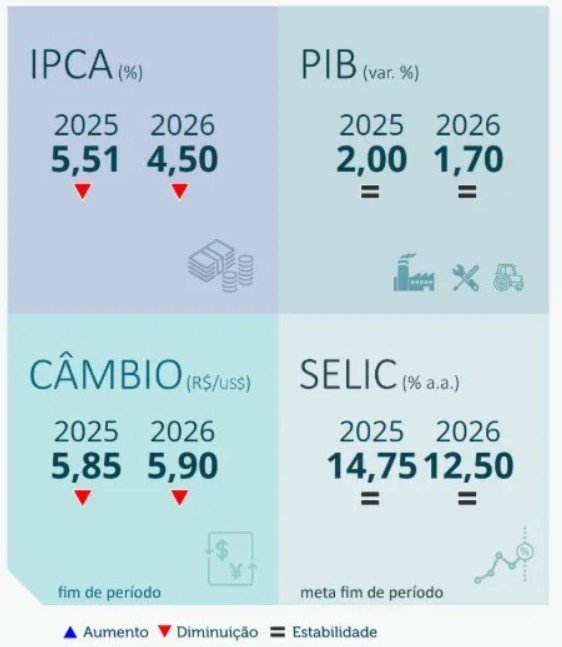562x647 pixels.
Task: Click the PIB 2026 value 1,70
Action: [468, 160]
